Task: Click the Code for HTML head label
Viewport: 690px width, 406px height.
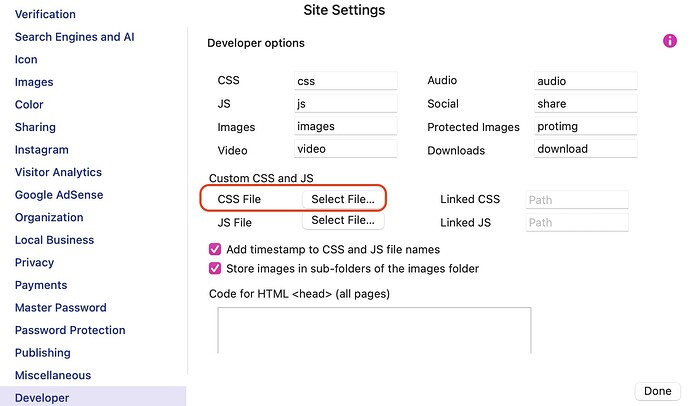Action: (299, 293)
